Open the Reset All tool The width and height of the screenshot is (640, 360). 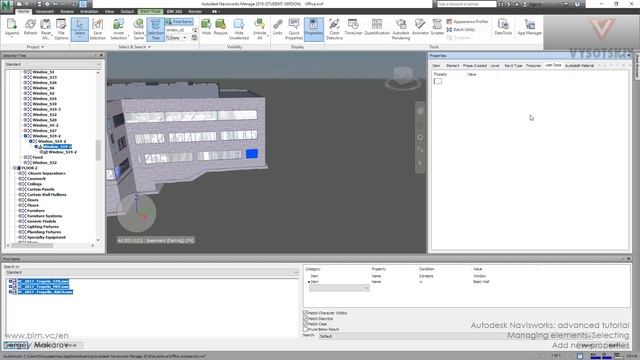(46, 28)
